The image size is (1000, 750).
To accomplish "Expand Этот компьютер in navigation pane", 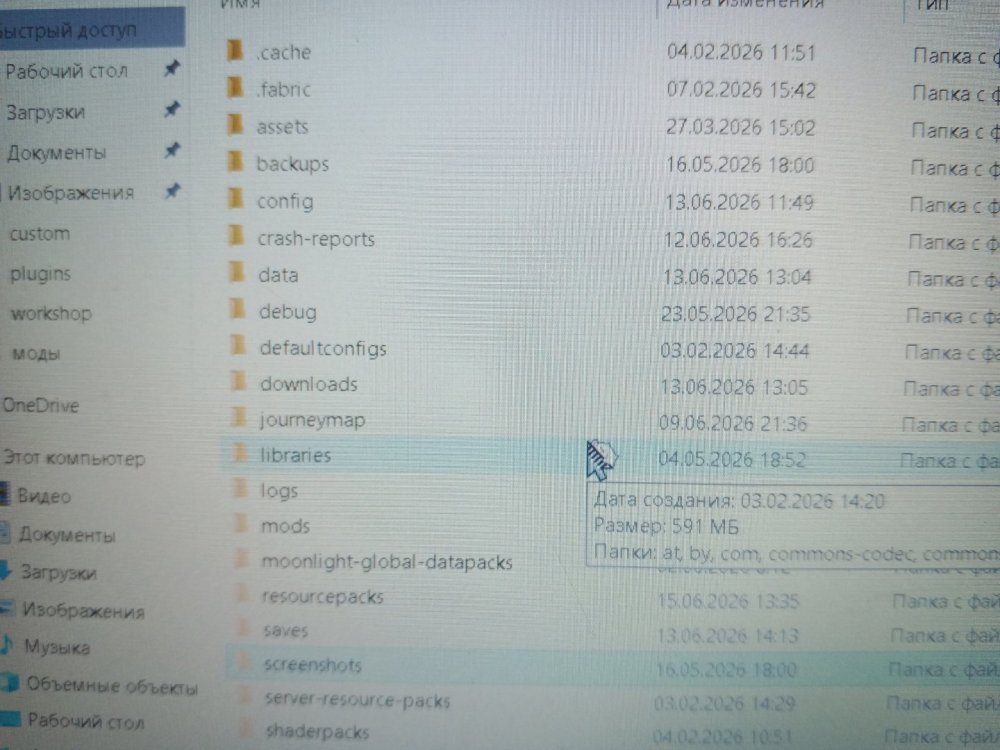I will (x=73, y=458).
